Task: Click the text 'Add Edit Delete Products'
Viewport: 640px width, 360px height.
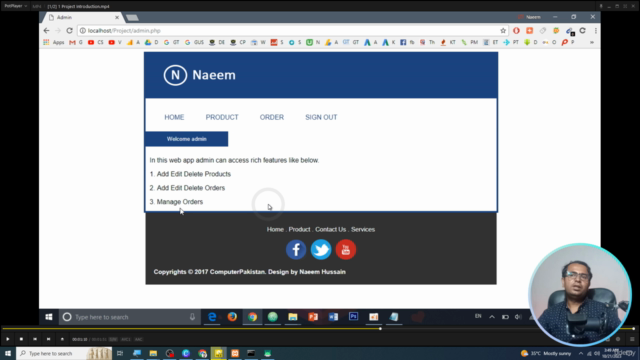Action: (194, 174)
